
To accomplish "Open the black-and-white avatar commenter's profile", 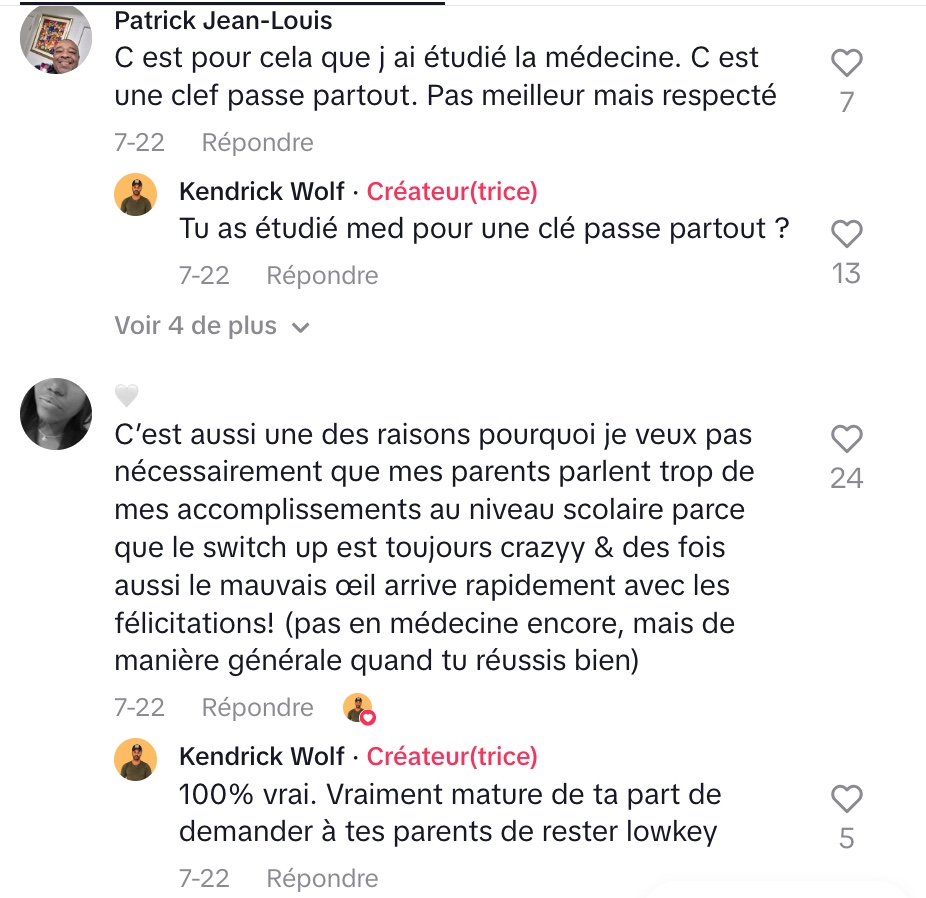I will 56,414.
